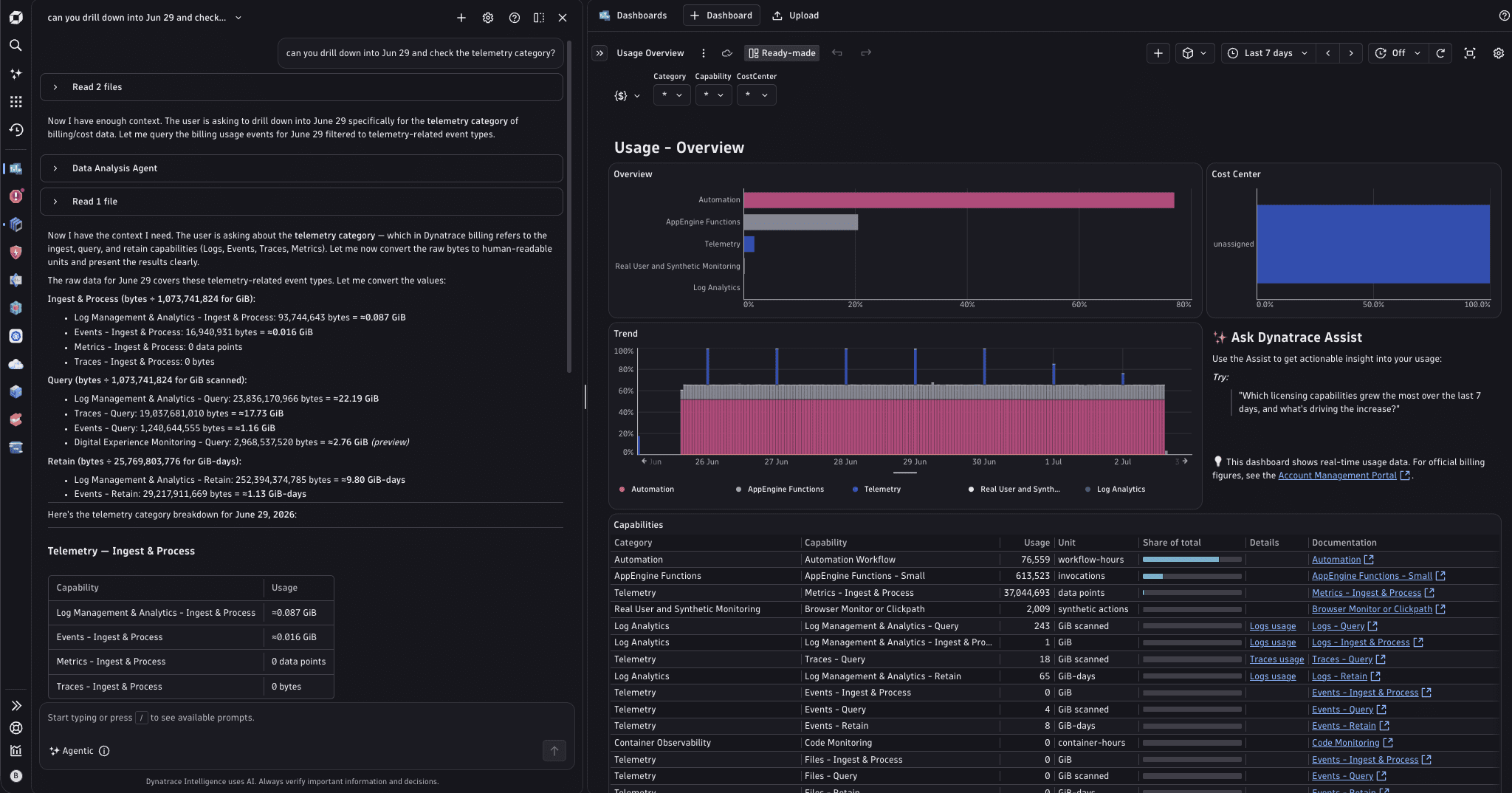Sort table by Share of total header
Viewport: 1512px width, 793px height.
click(1172, 543)
